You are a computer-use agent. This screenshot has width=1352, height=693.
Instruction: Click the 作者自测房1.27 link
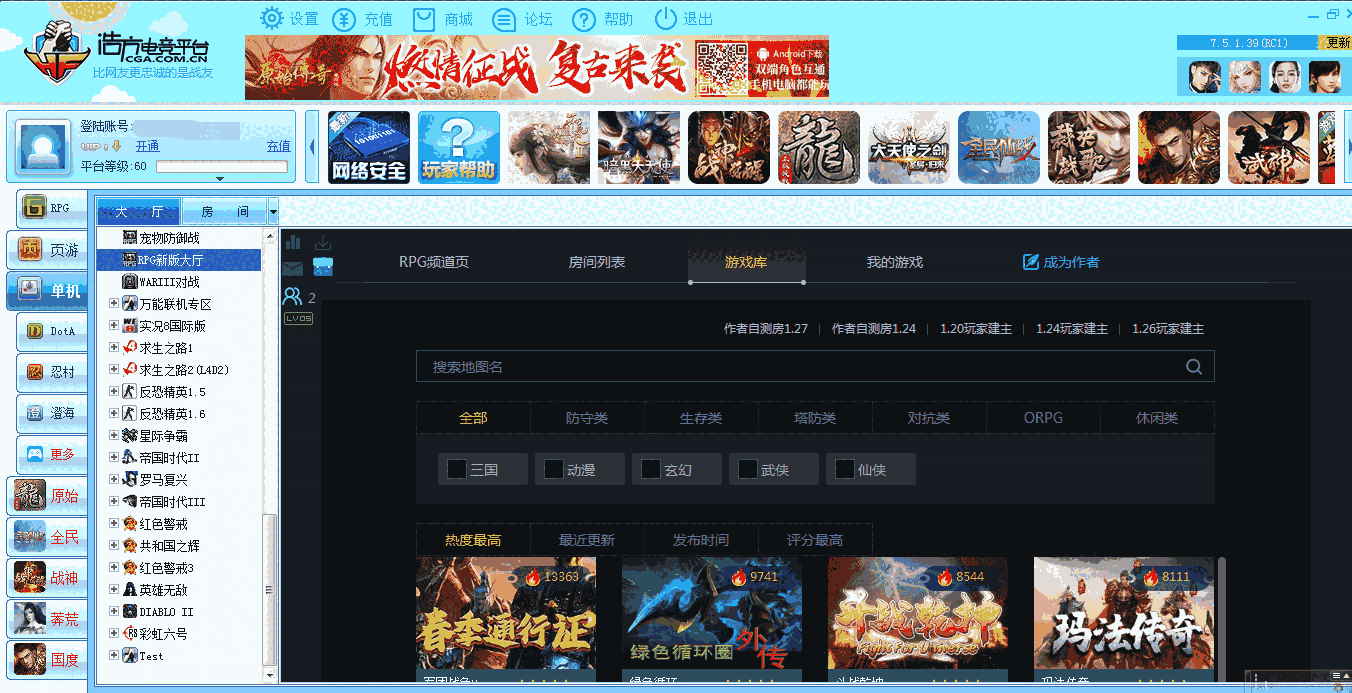pyautogui.click(x=766, y=329)
